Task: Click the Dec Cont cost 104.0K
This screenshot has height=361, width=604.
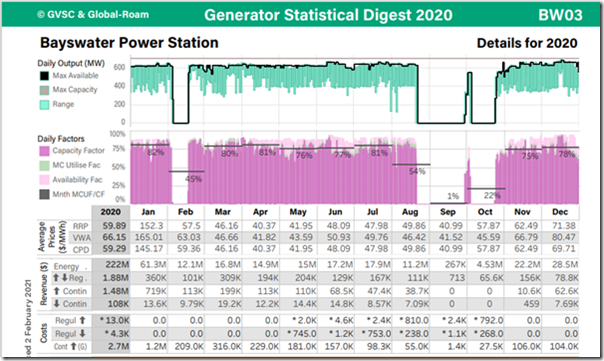Action: [564, 346]
